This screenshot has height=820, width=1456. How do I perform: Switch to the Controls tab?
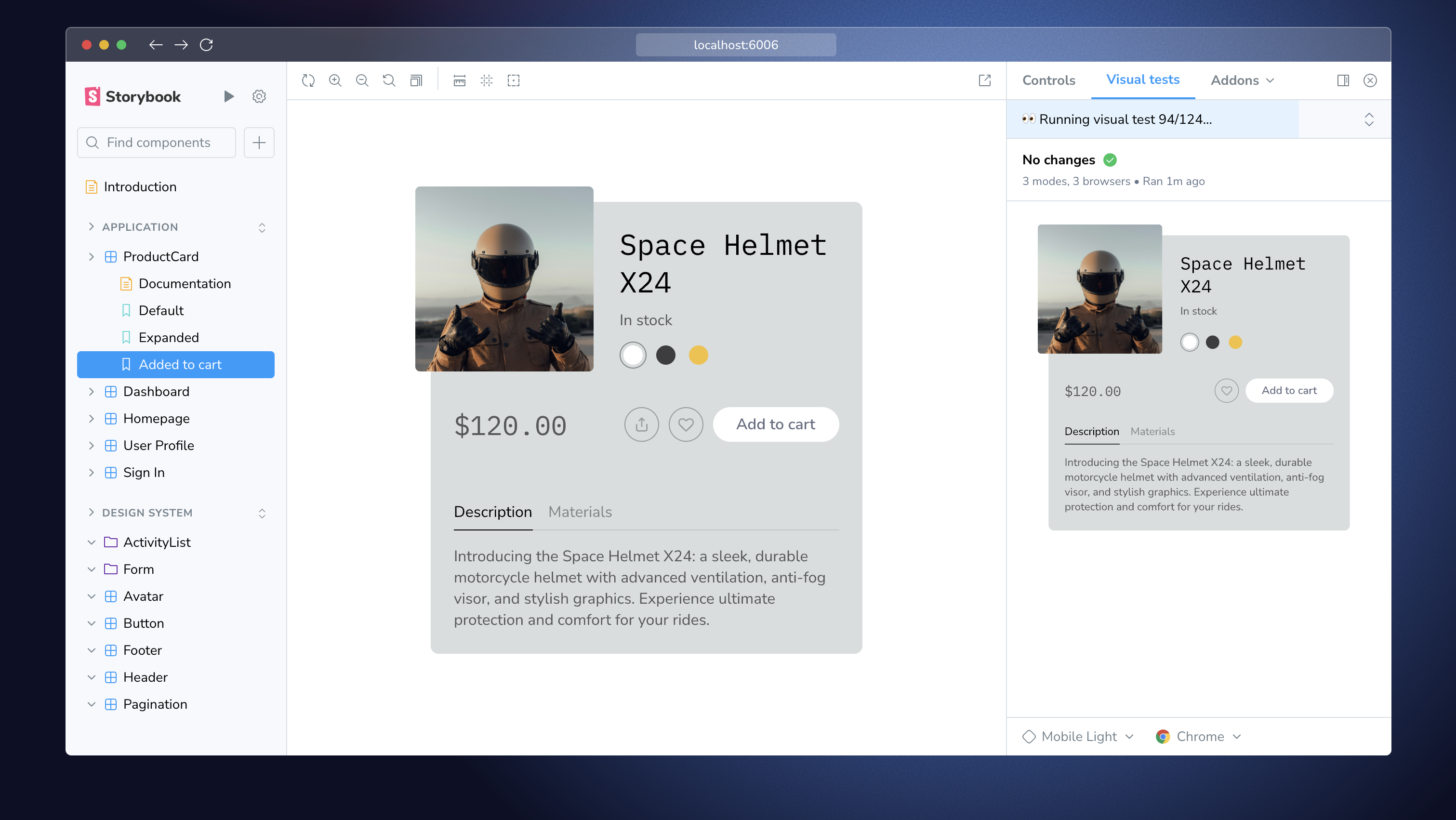[1048, 80]
